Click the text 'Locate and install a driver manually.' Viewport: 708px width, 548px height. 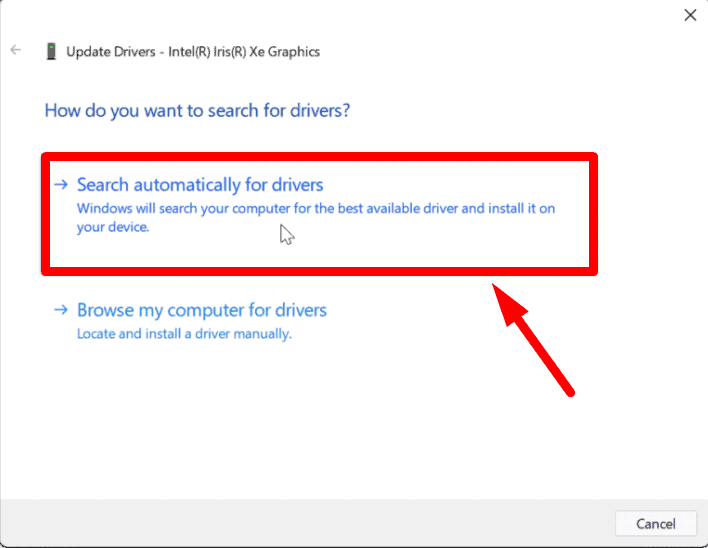[184, 334]
